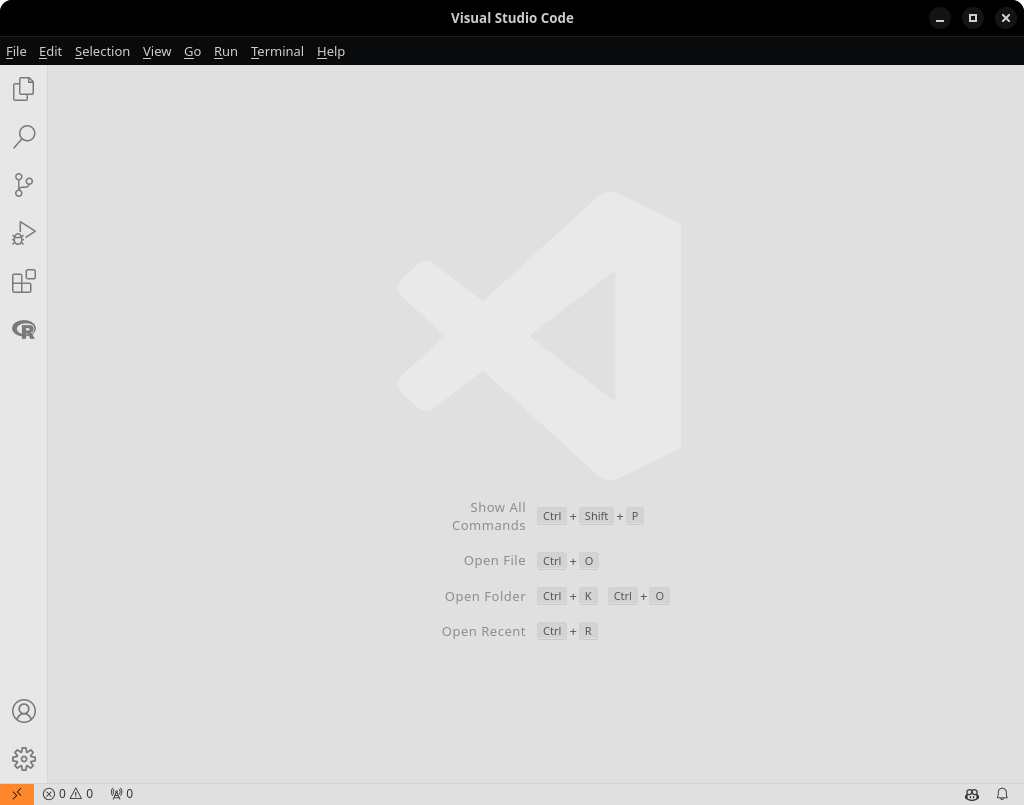Image resolution: width=1024 pixels, height=805 pixels.
Task: Open Problems via errors and warnings counter
Action: 68,794
